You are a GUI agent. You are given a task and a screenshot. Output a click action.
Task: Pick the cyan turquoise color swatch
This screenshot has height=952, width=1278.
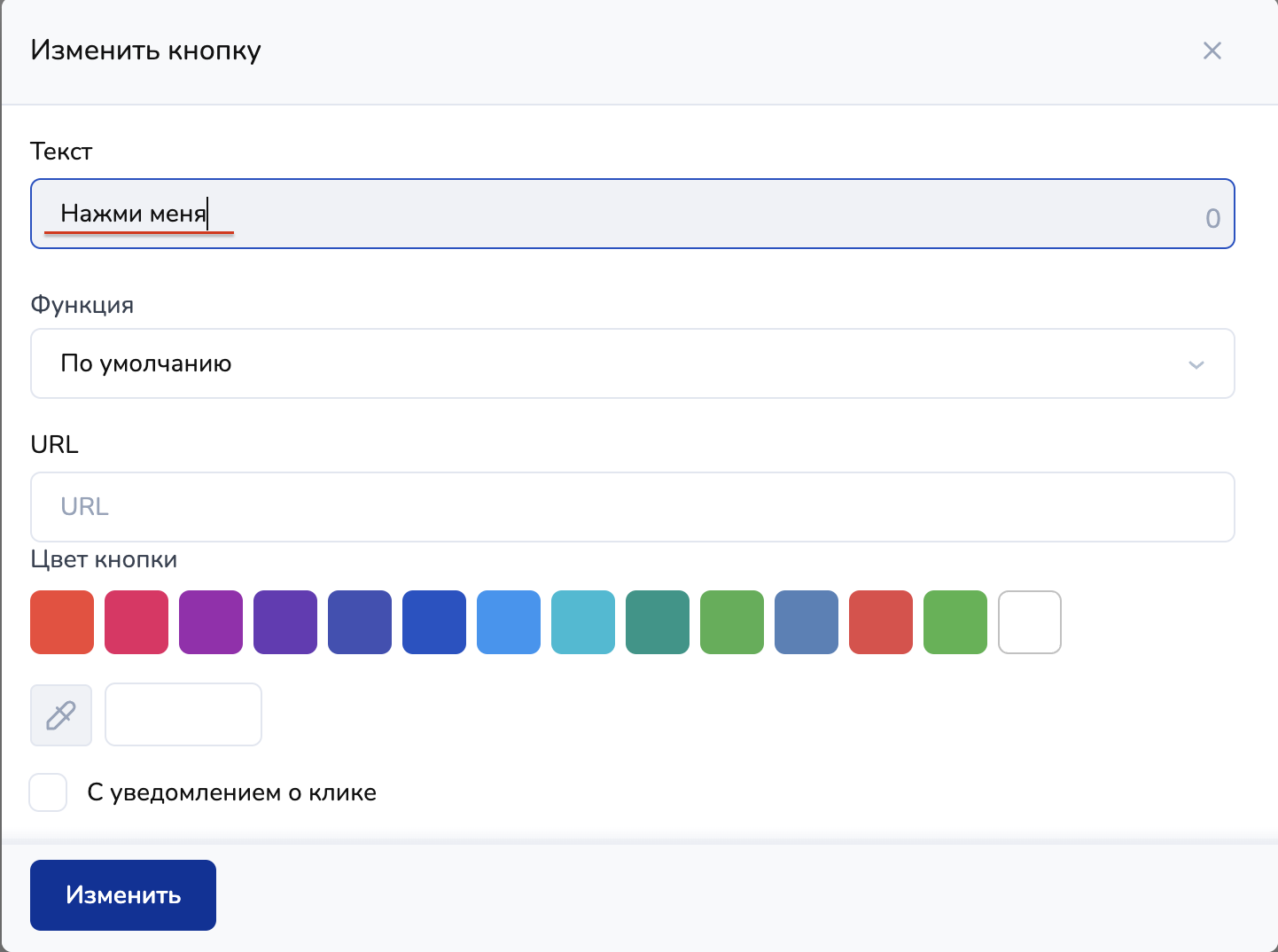coord(583,622)
